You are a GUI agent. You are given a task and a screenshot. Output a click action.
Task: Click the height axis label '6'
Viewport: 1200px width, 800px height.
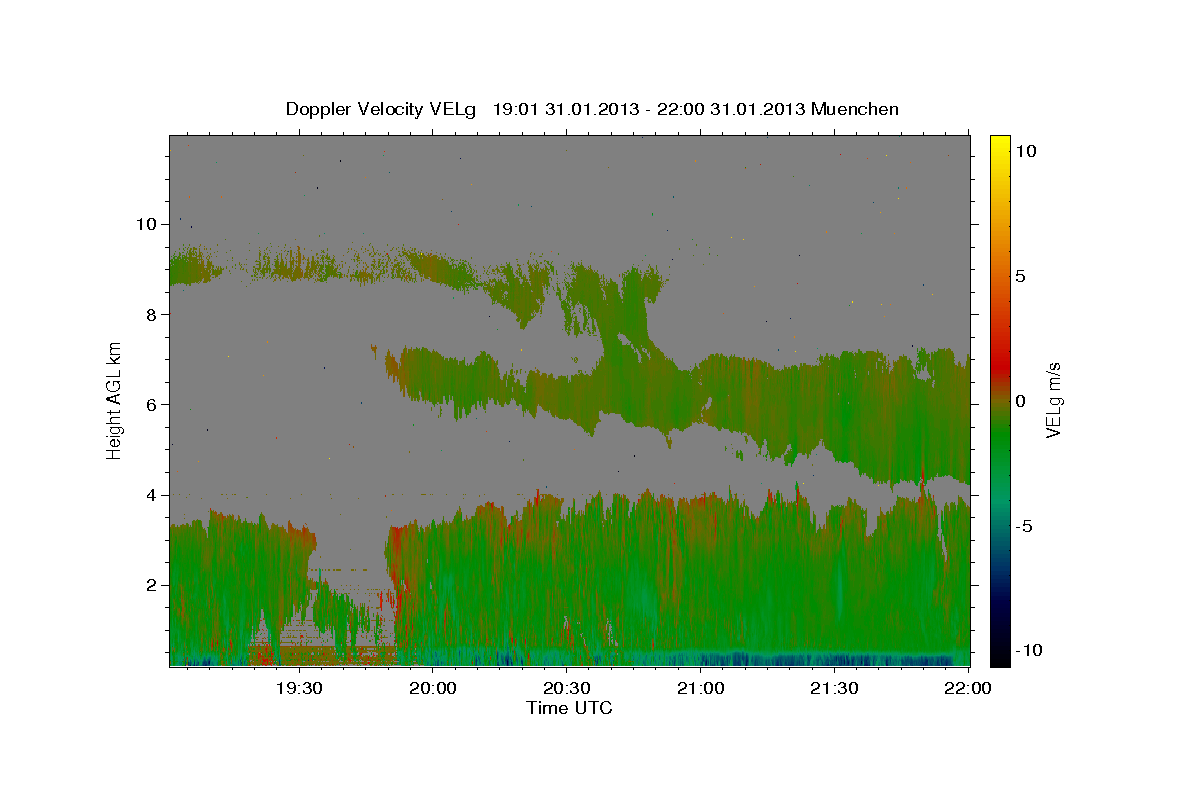point(151,405)
